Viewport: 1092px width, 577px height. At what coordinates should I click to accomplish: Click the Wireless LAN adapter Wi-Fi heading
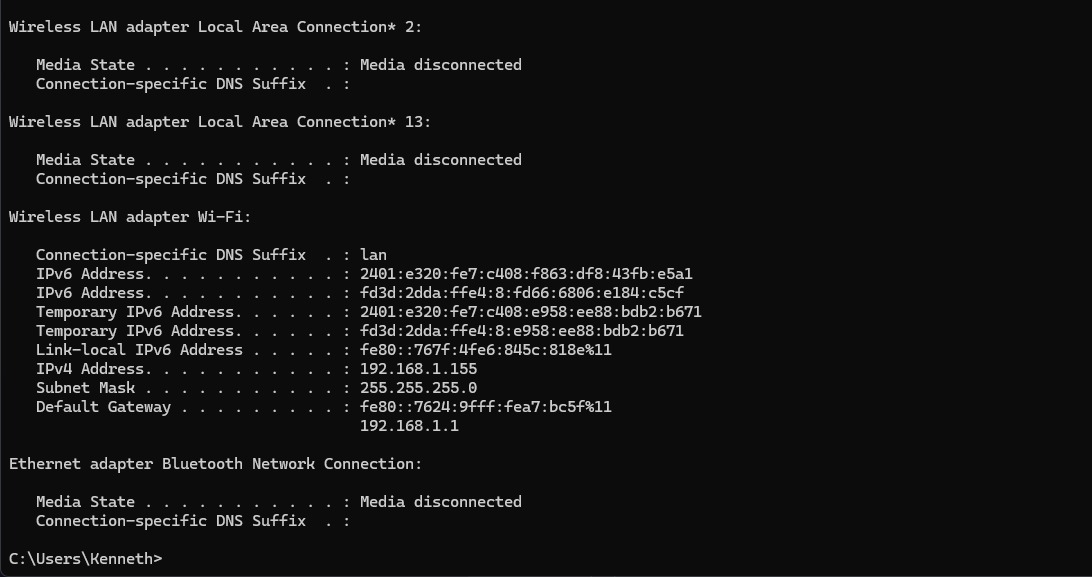130,216
